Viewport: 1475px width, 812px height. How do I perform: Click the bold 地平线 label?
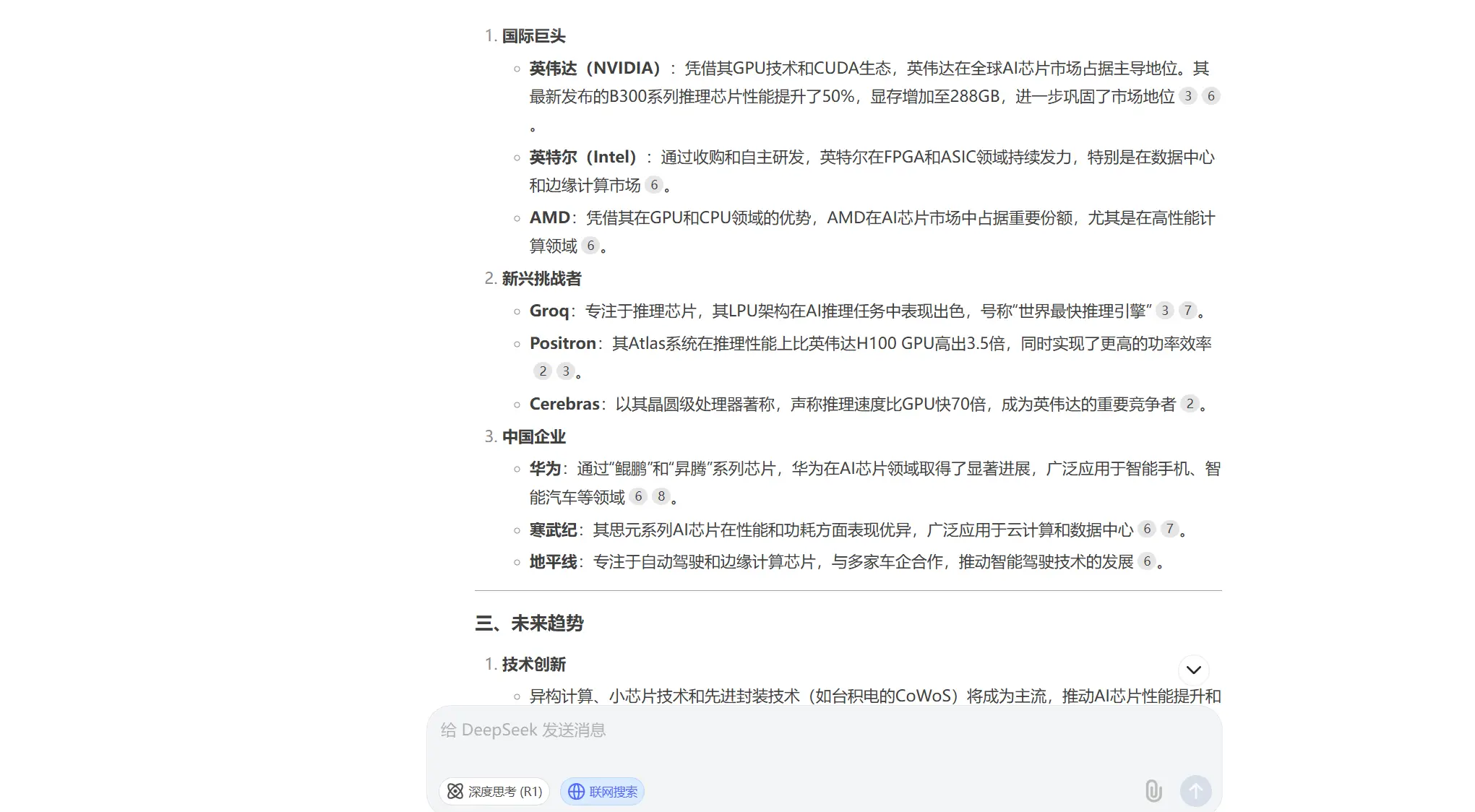554,562
